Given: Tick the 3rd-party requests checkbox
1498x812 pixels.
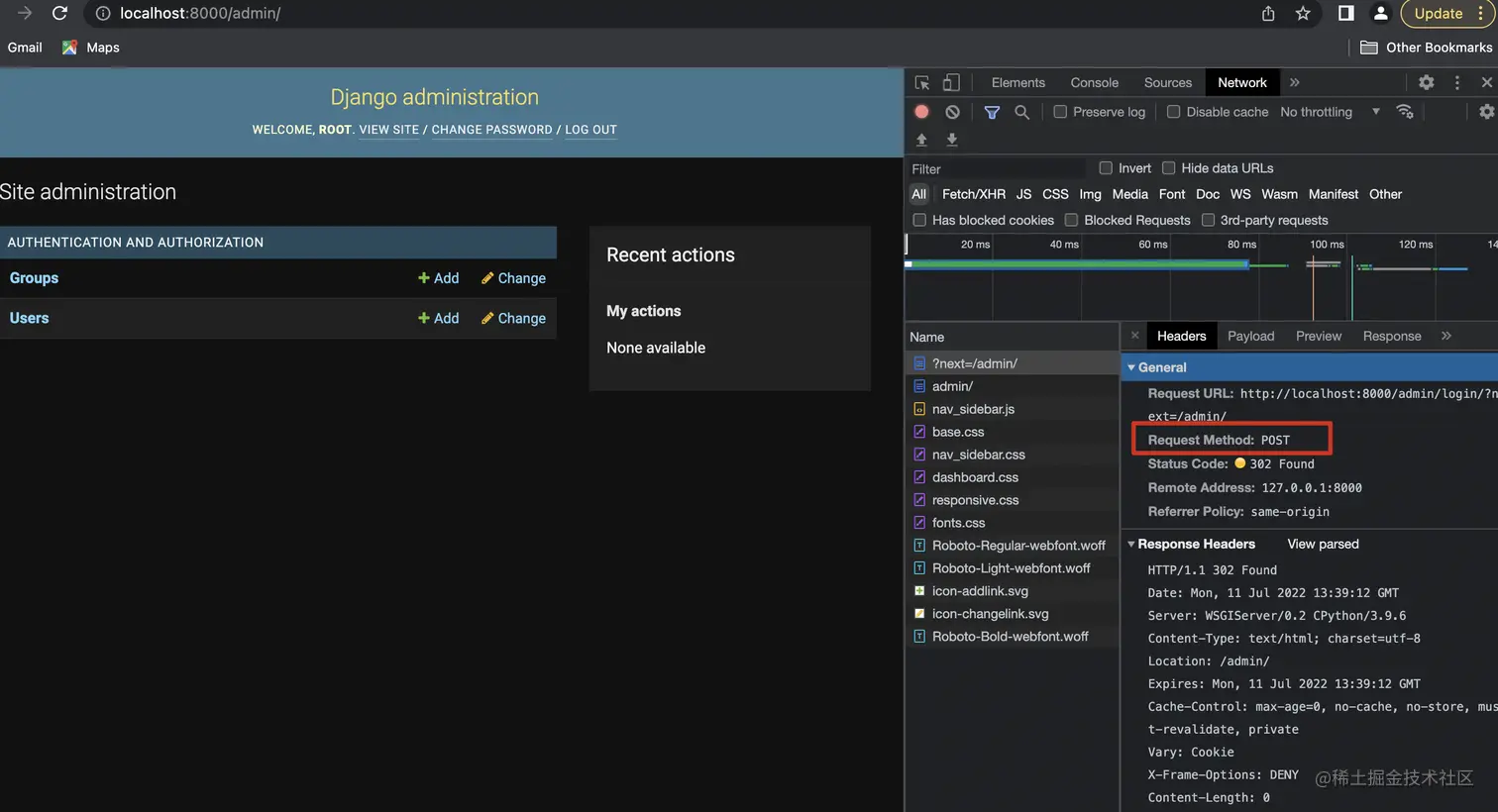Looking at the screenshot, I should tap(1208, 220).
